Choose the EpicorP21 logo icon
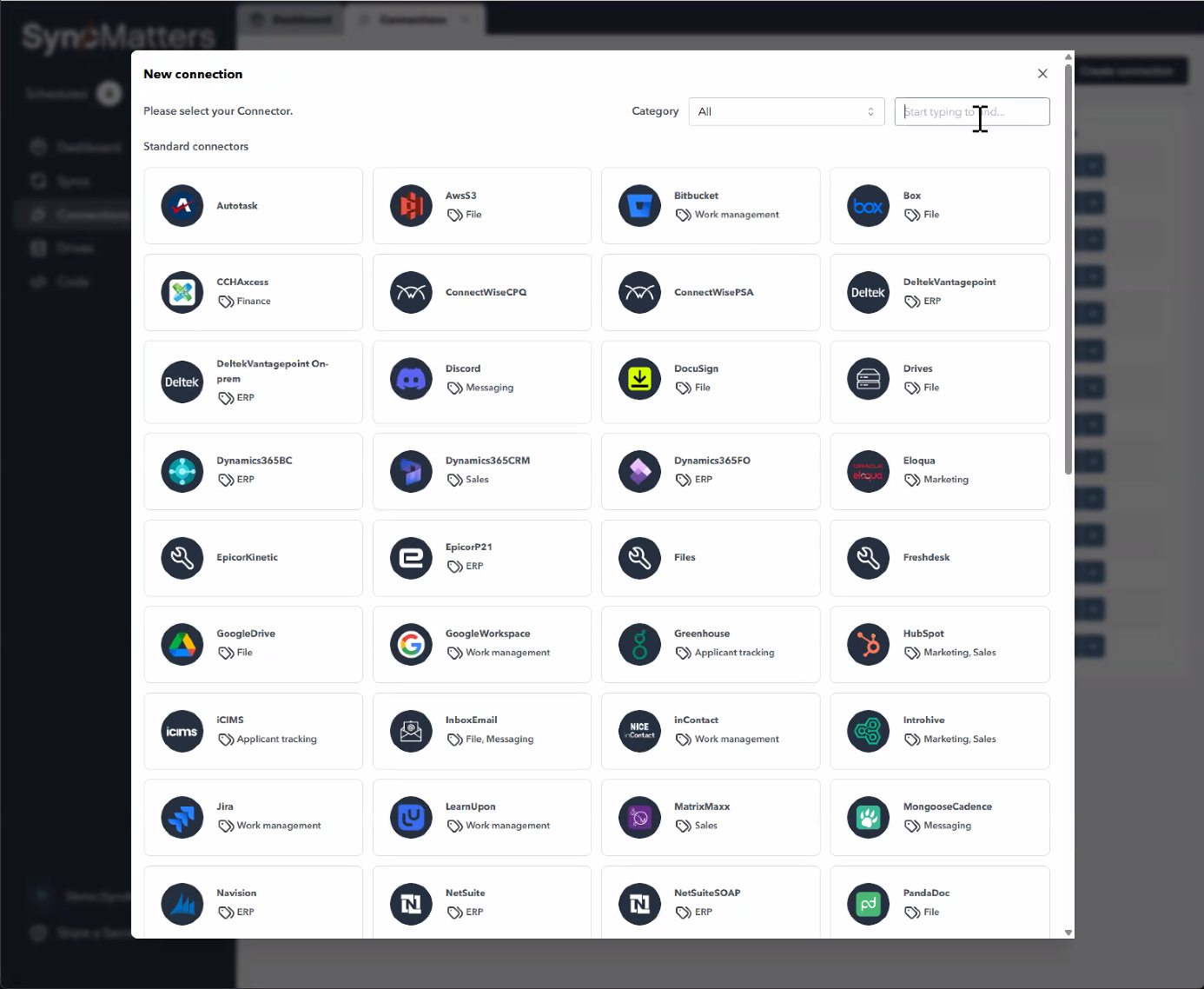Screen dimensions: 1204x989 click(x=411, y=558)
